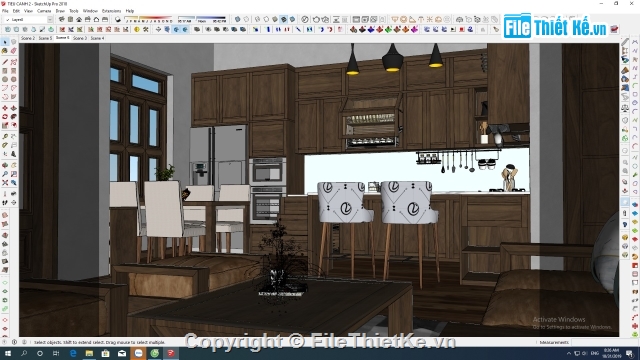Image resolution: width=640 pixels, height=360 pixels.
Task: Select the Tape Measure tool
Action: [5, 137]
